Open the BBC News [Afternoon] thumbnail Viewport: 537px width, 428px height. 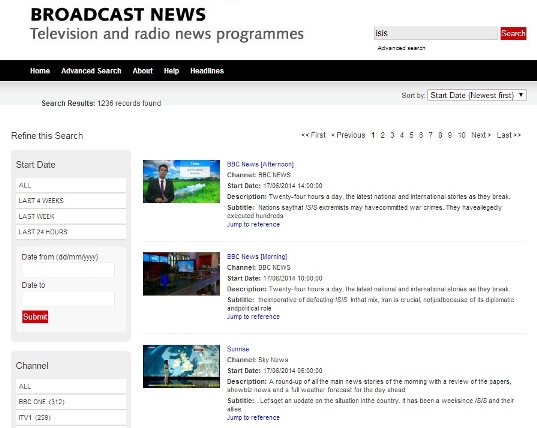[182, 181]
